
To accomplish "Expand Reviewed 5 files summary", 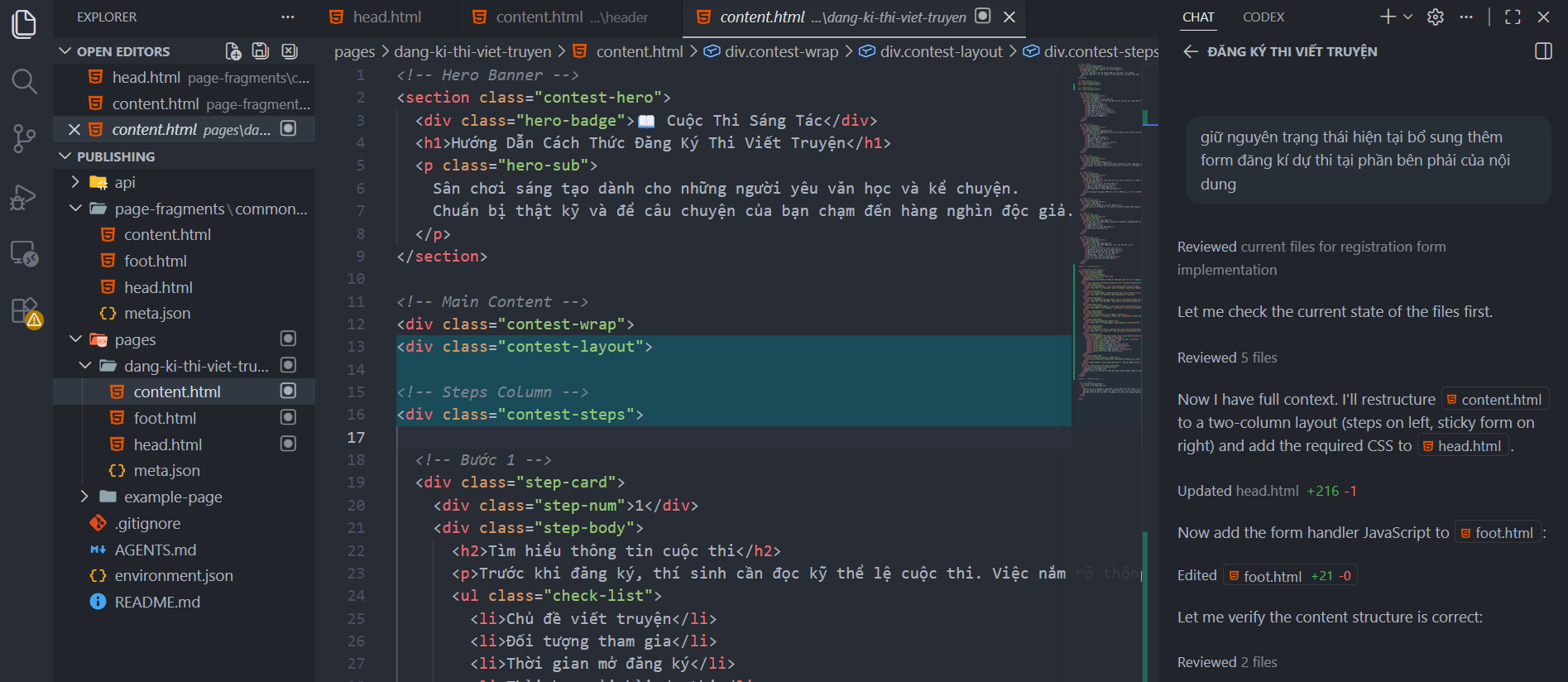I will click(x=1227, y=358).
